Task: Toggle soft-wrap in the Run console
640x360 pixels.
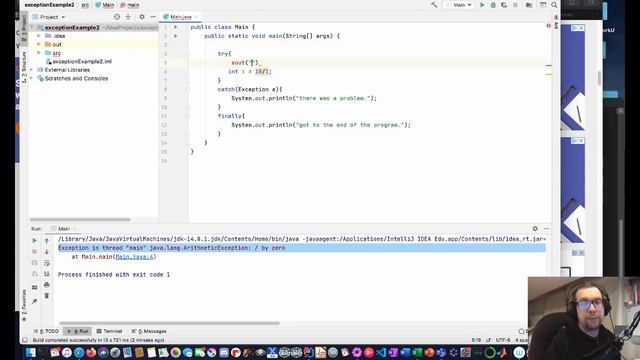Action: coord(47,263)
